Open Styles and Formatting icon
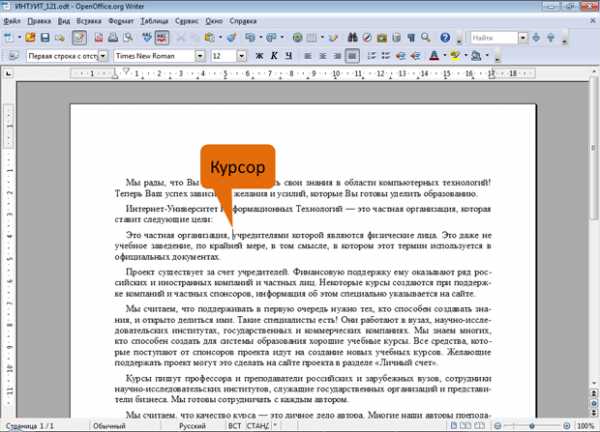 [x=13, y=56]
